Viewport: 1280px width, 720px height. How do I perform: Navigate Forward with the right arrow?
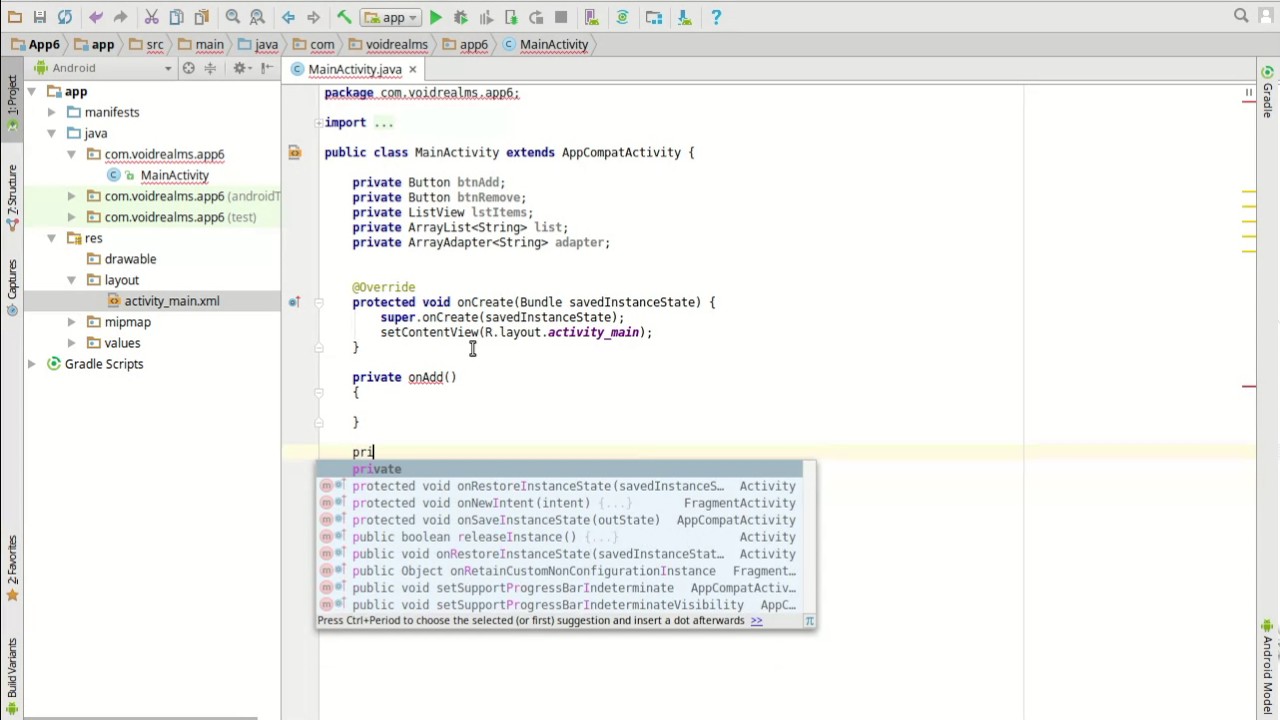coord(313,17)
